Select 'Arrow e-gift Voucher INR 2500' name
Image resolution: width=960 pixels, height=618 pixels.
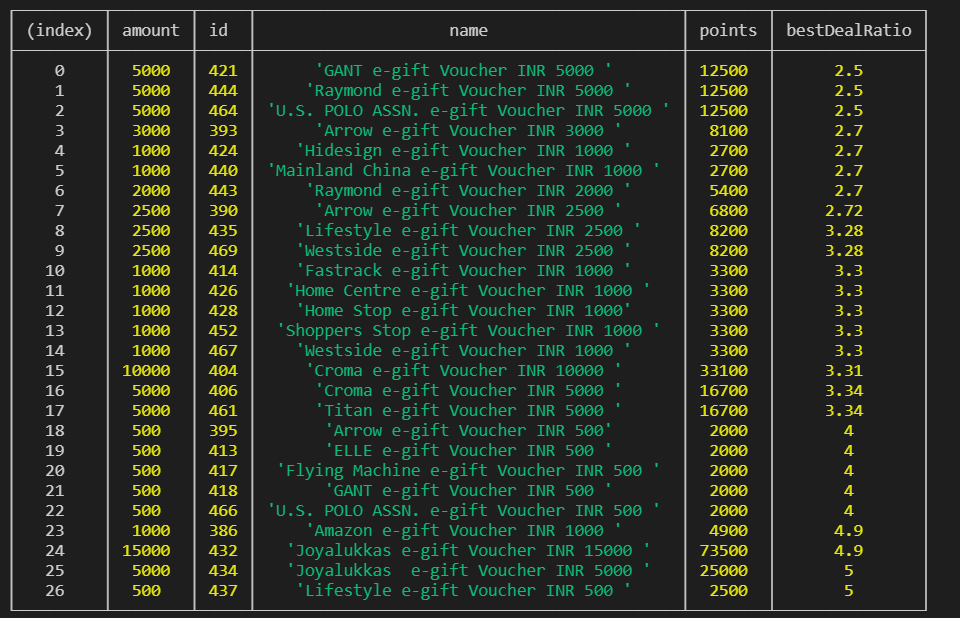pos(468,211)
